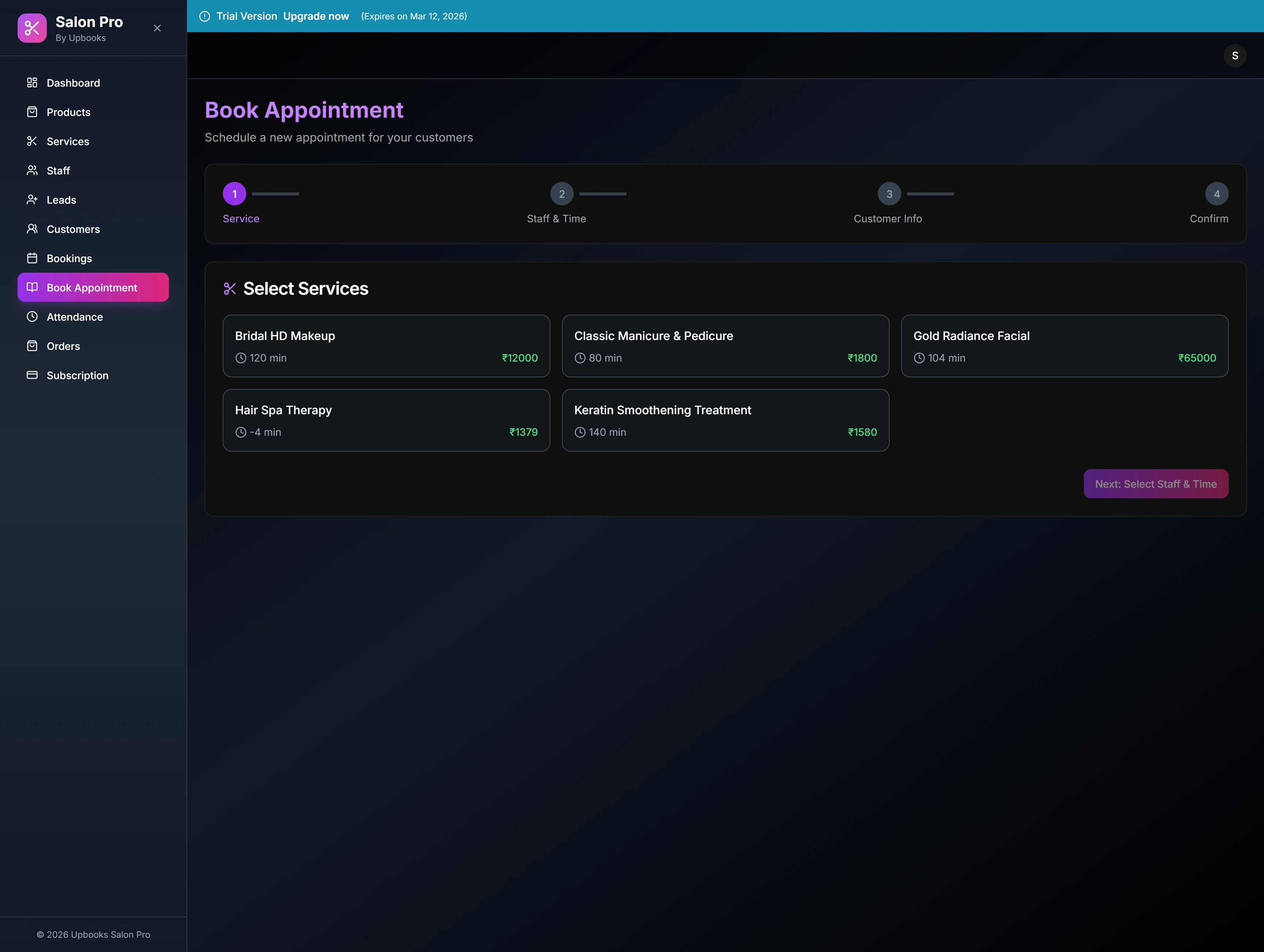Click the Upgrade now link
This screenshot has height=952, width=1264.
[316, 16]
